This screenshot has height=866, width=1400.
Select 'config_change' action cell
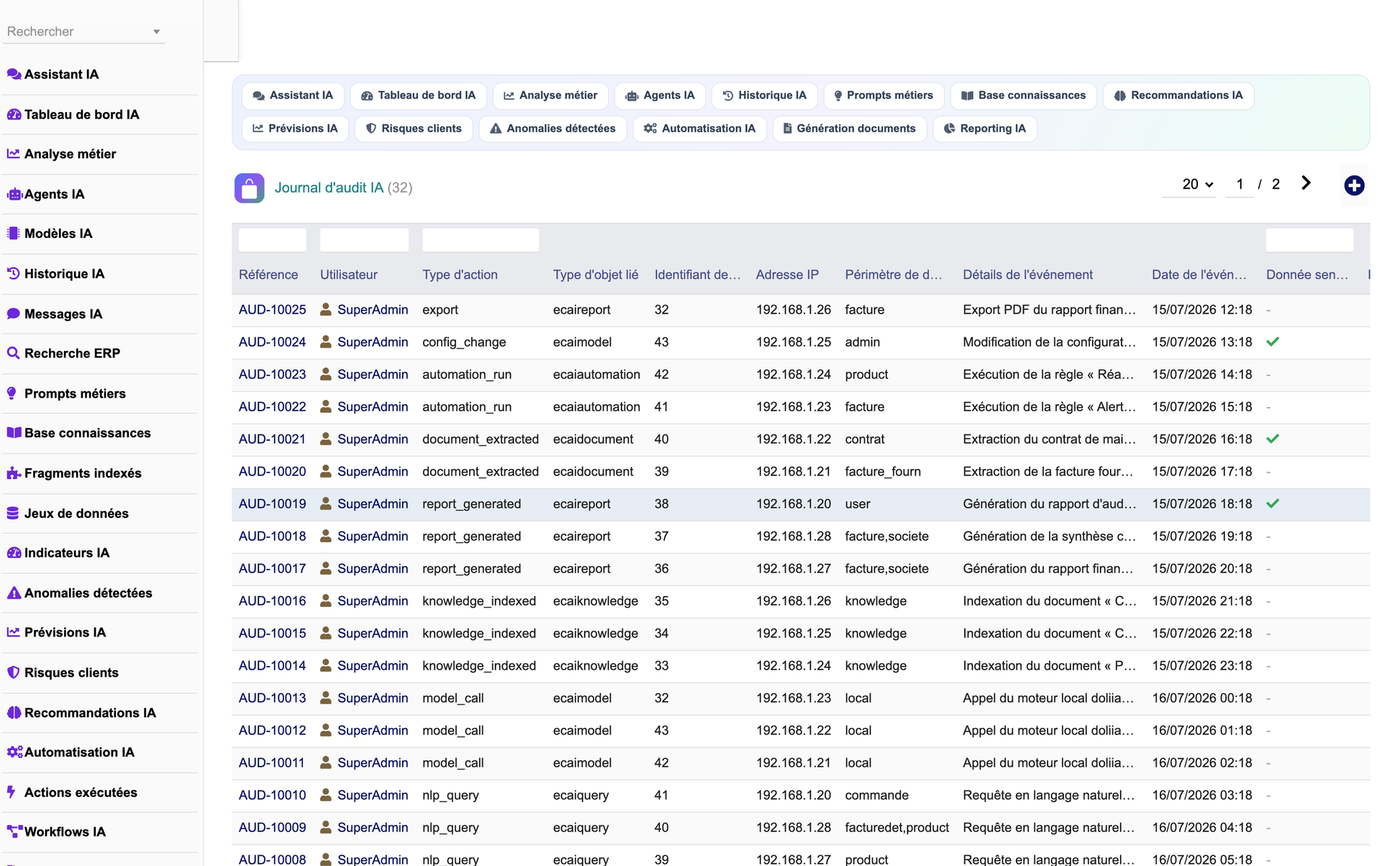pyautogui.click(x=464, y=342)
